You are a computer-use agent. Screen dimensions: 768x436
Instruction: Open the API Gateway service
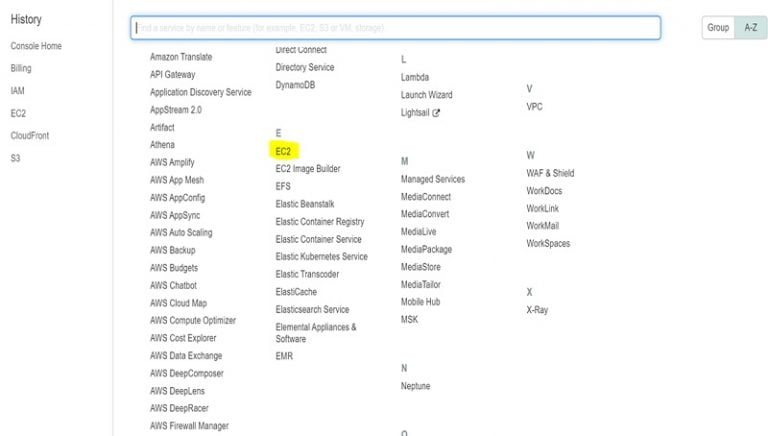pyautogui.click(x=173, y=75)
